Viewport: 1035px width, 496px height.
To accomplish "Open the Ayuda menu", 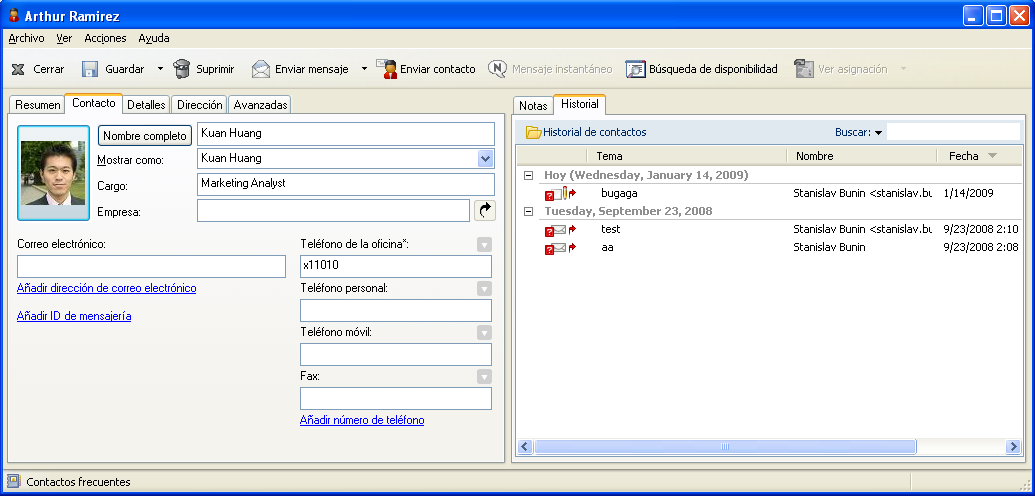I will 154,38.
